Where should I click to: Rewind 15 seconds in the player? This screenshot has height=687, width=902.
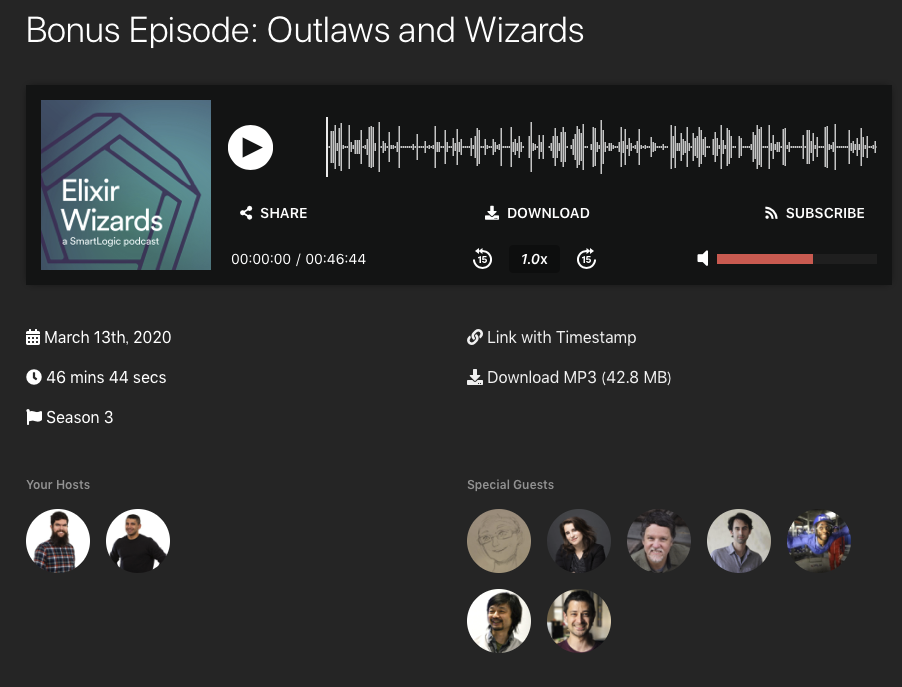pos(482,259)
